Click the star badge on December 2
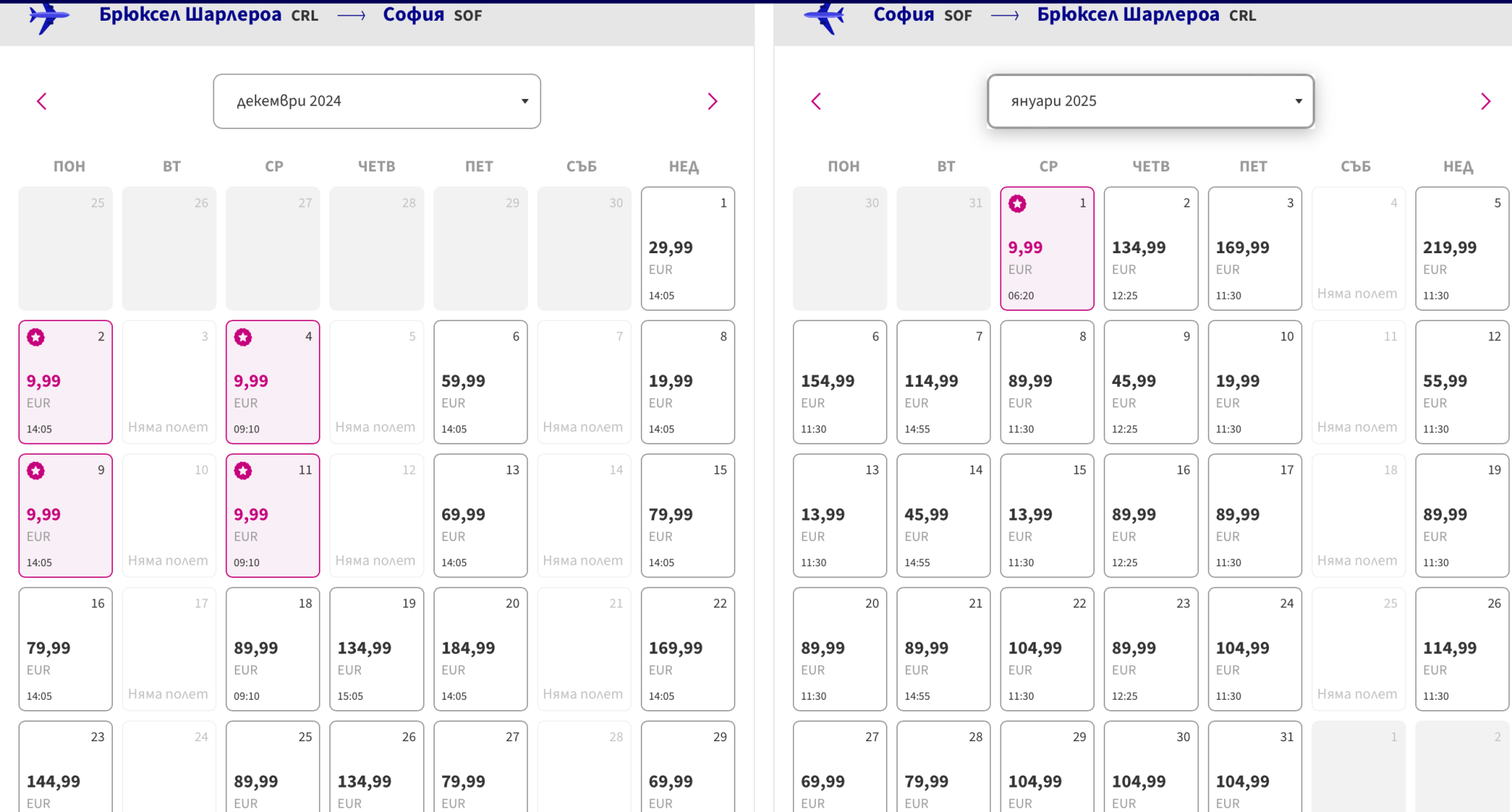Screen dimensions: 1512x812 point(35,337)
